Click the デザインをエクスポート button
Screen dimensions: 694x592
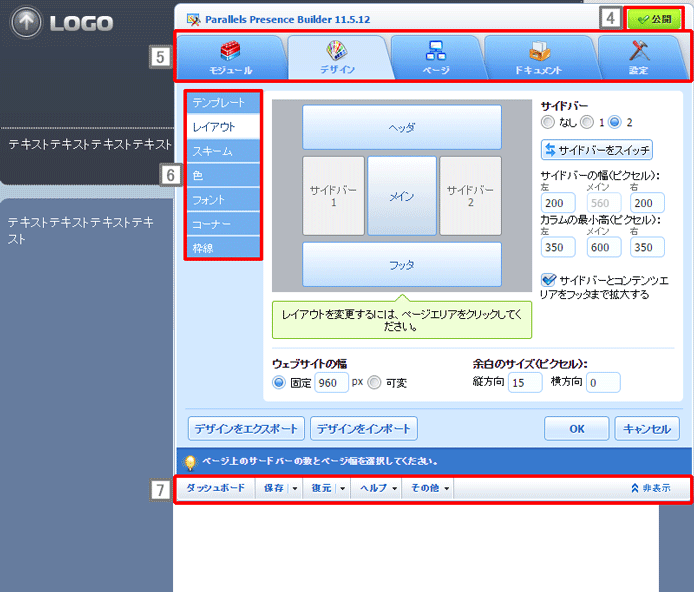pyautogui.click(x=246, y=429)
